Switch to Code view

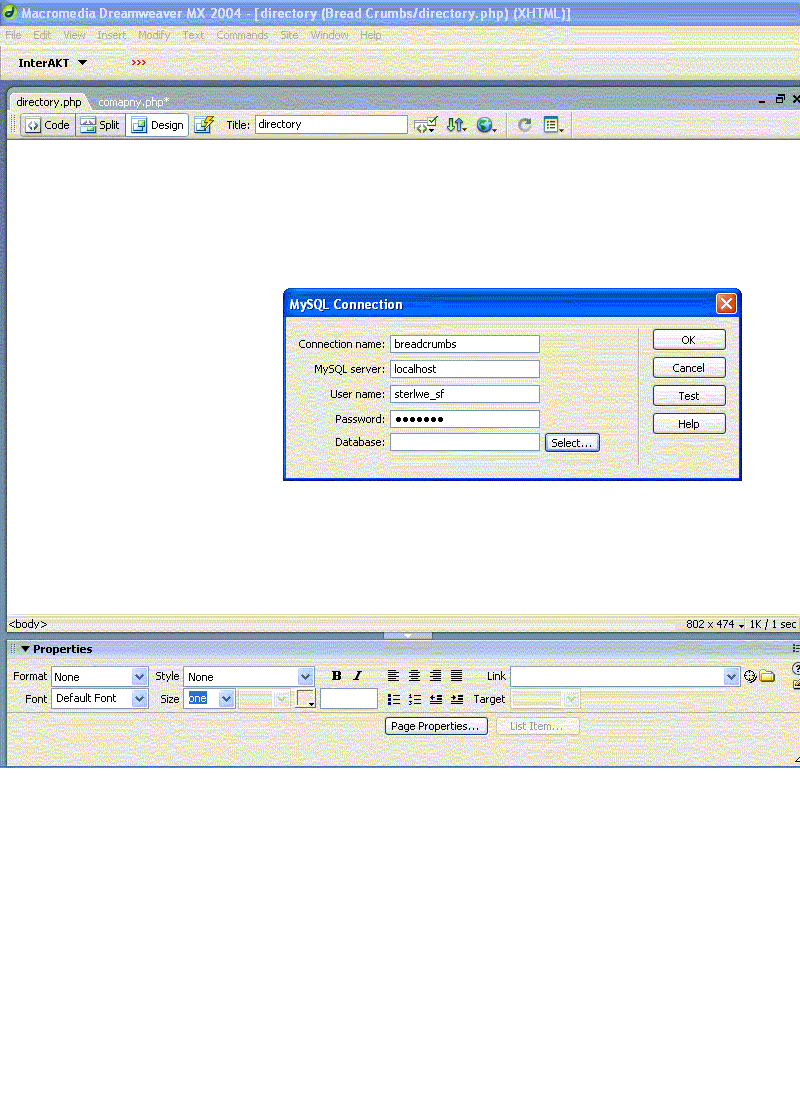point(48,125)
